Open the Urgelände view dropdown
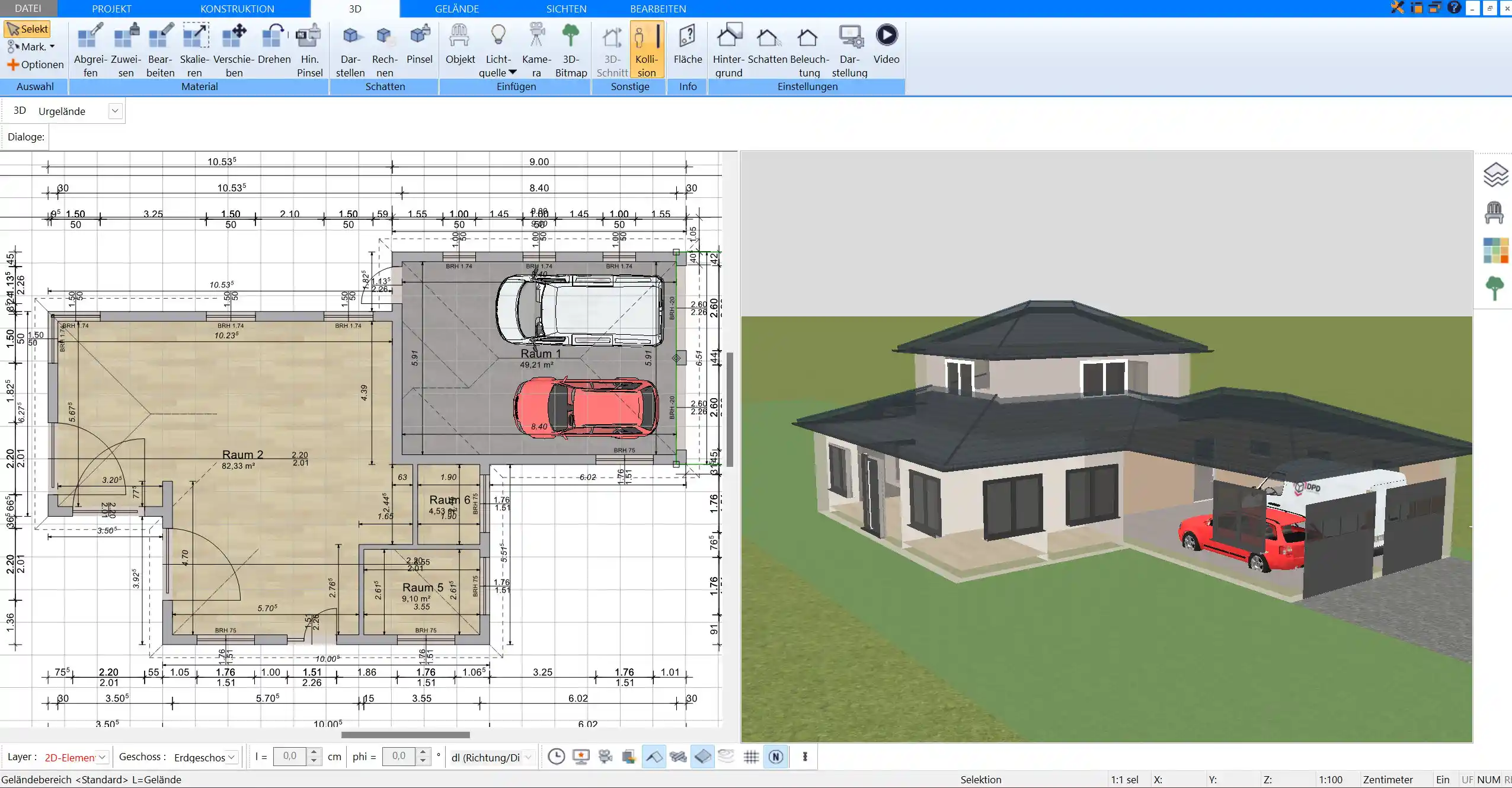Image resolution: width=1512 pixels, height=788 pixels. (116, 111)
